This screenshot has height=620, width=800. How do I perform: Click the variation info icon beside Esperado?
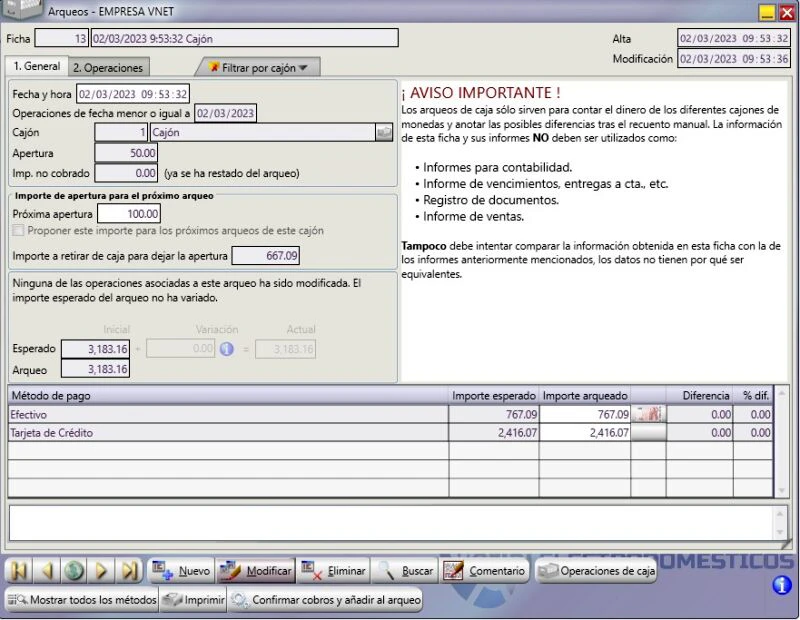[227, 349]
